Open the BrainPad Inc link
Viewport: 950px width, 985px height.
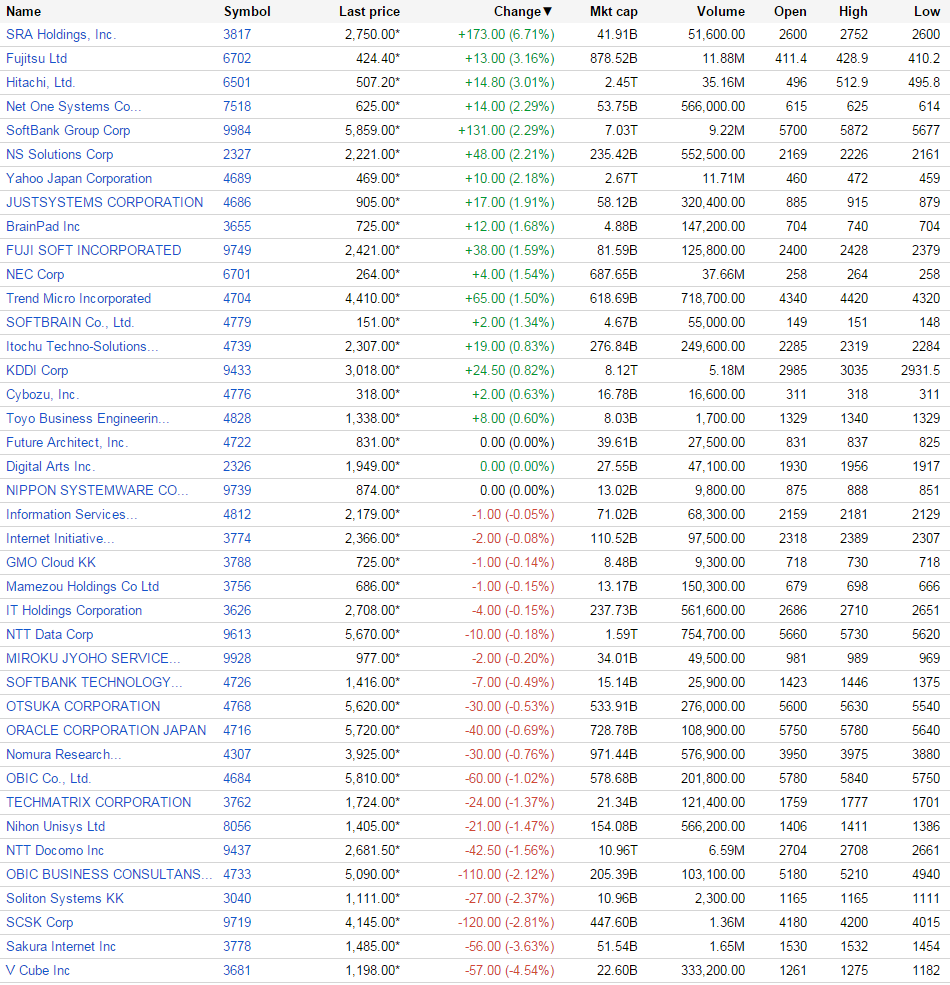point(43,226)
